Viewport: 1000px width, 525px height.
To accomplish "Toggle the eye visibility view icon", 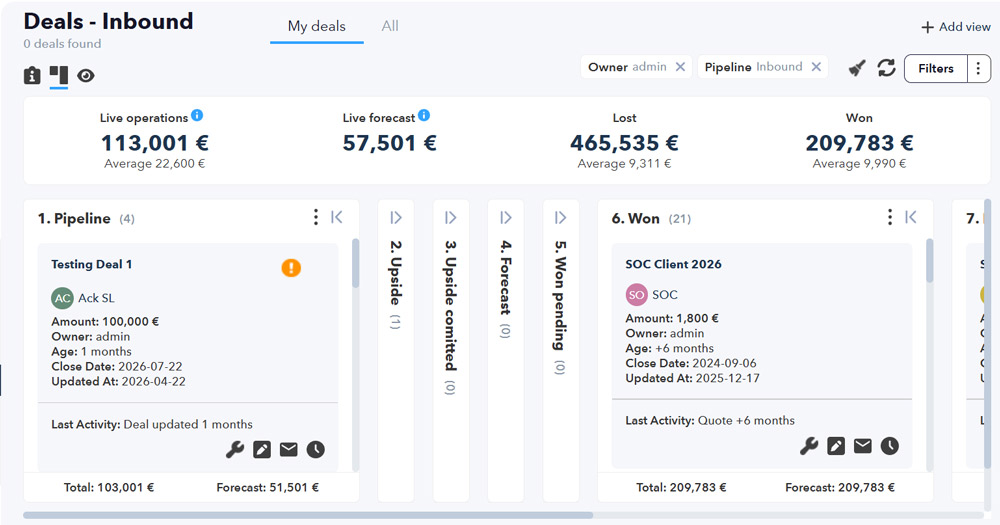I will [x=85, y=76].
